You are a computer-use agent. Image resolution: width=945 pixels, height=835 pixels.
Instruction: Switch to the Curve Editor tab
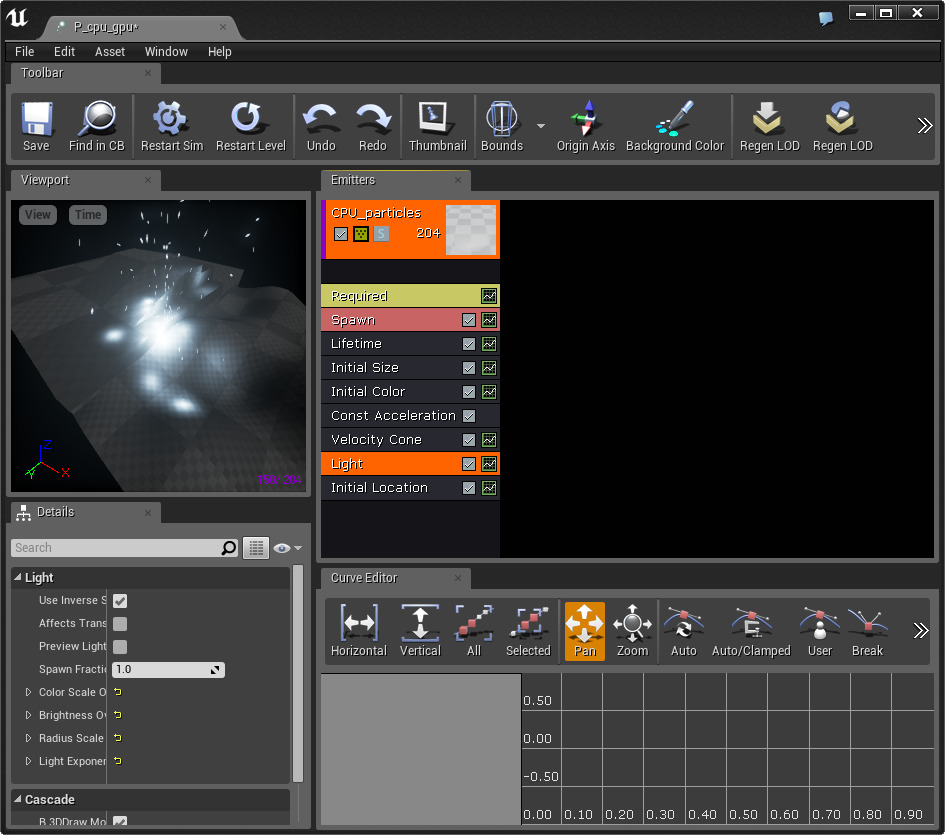tap(364, 578)
